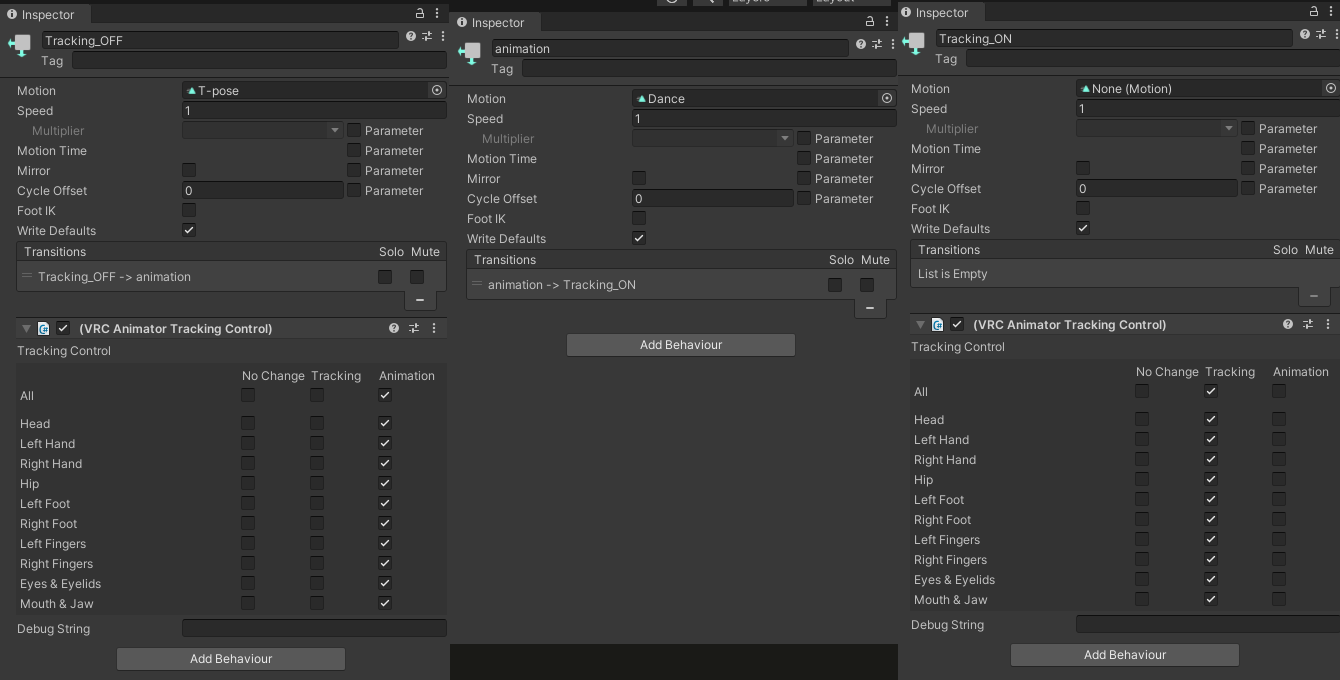
Task: Remove transition with minus in Tracking_OFF inspector
Action: click(419, 300)
